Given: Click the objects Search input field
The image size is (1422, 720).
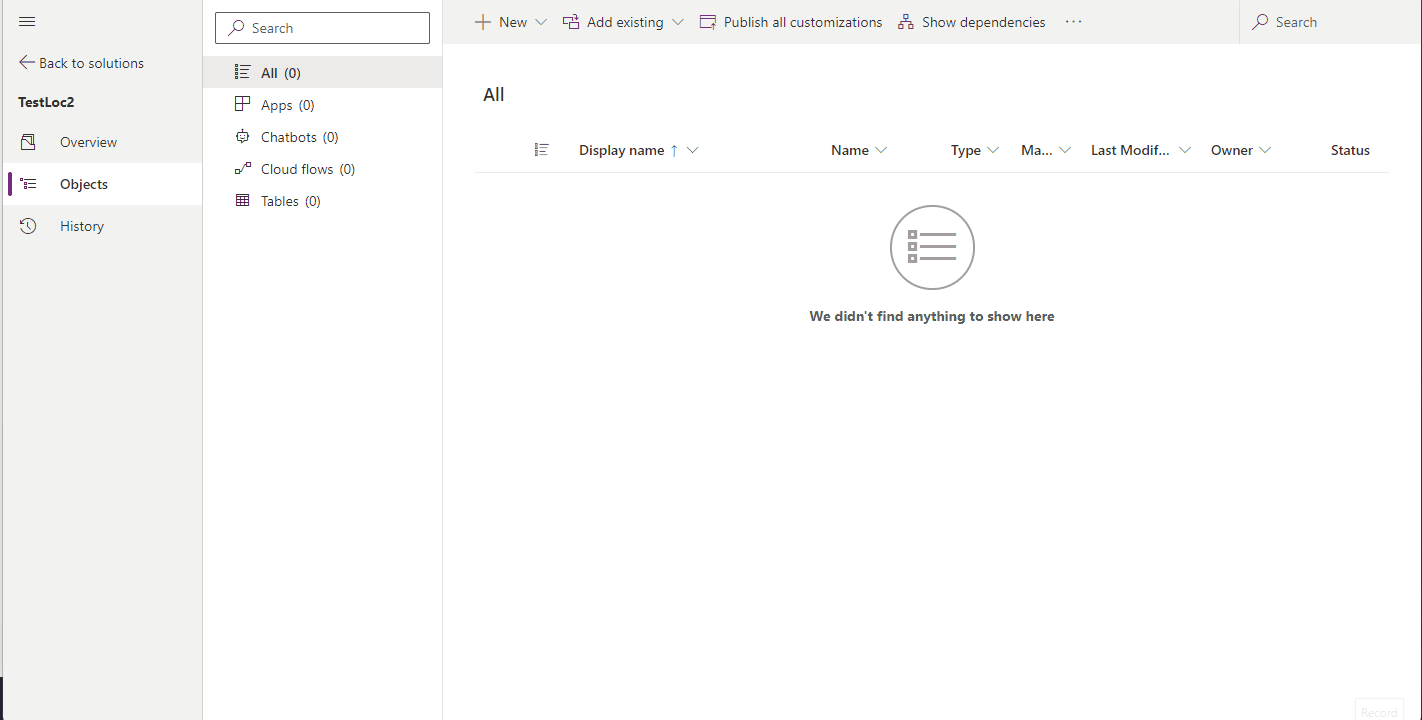Looking at the screenshot, I should pos(322,27).
